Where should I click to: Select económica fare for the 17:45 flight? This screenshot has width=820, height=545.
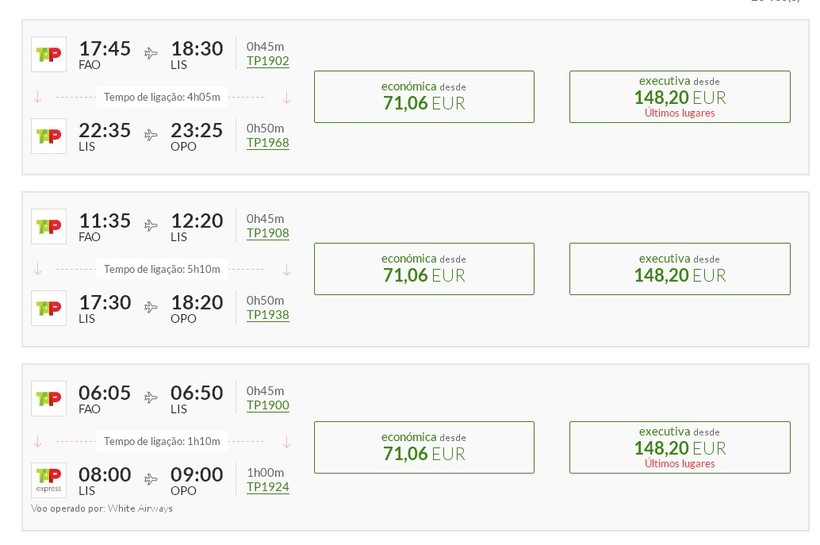coord(424,96)
